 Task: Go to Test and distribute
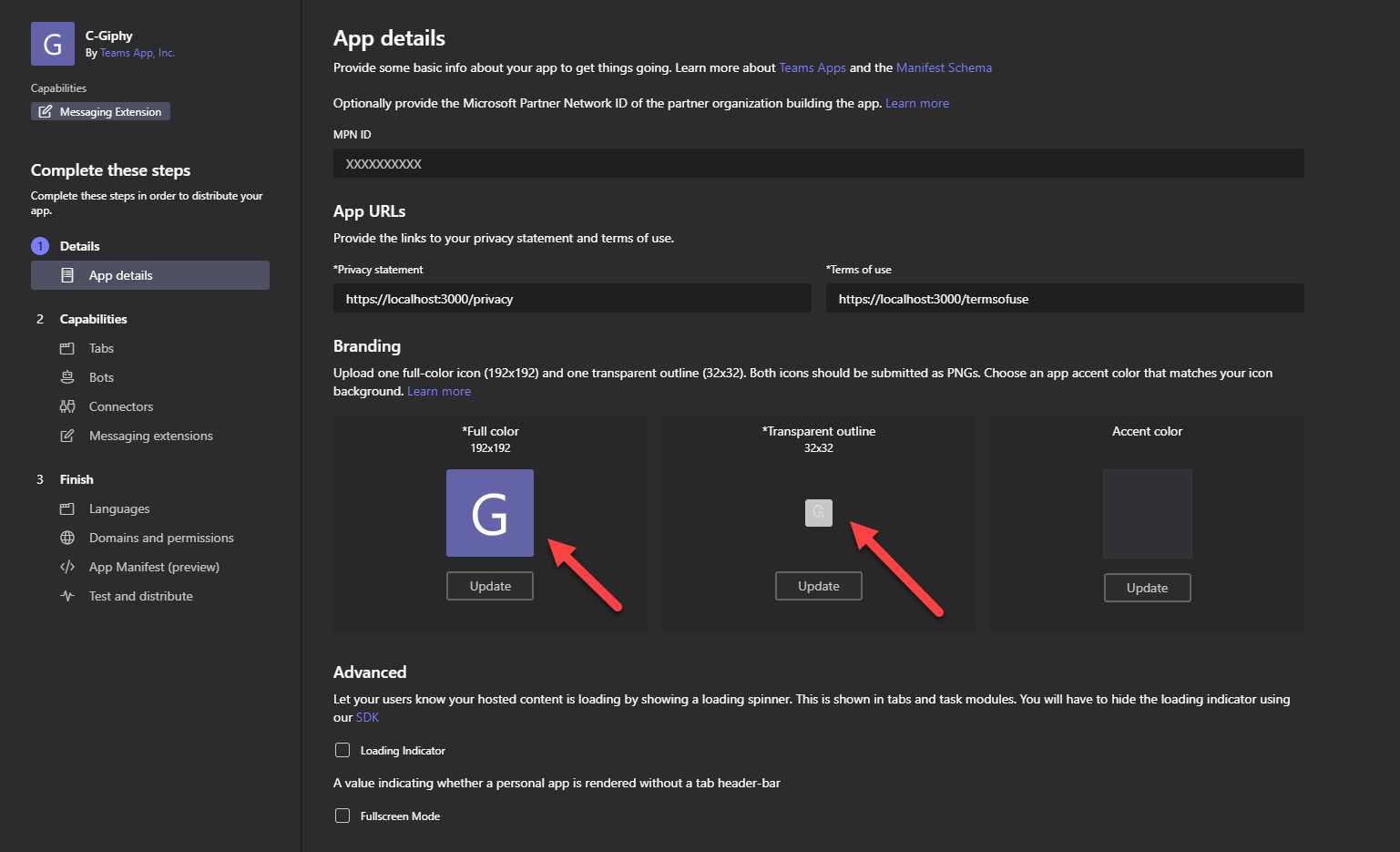pos(141,596)
